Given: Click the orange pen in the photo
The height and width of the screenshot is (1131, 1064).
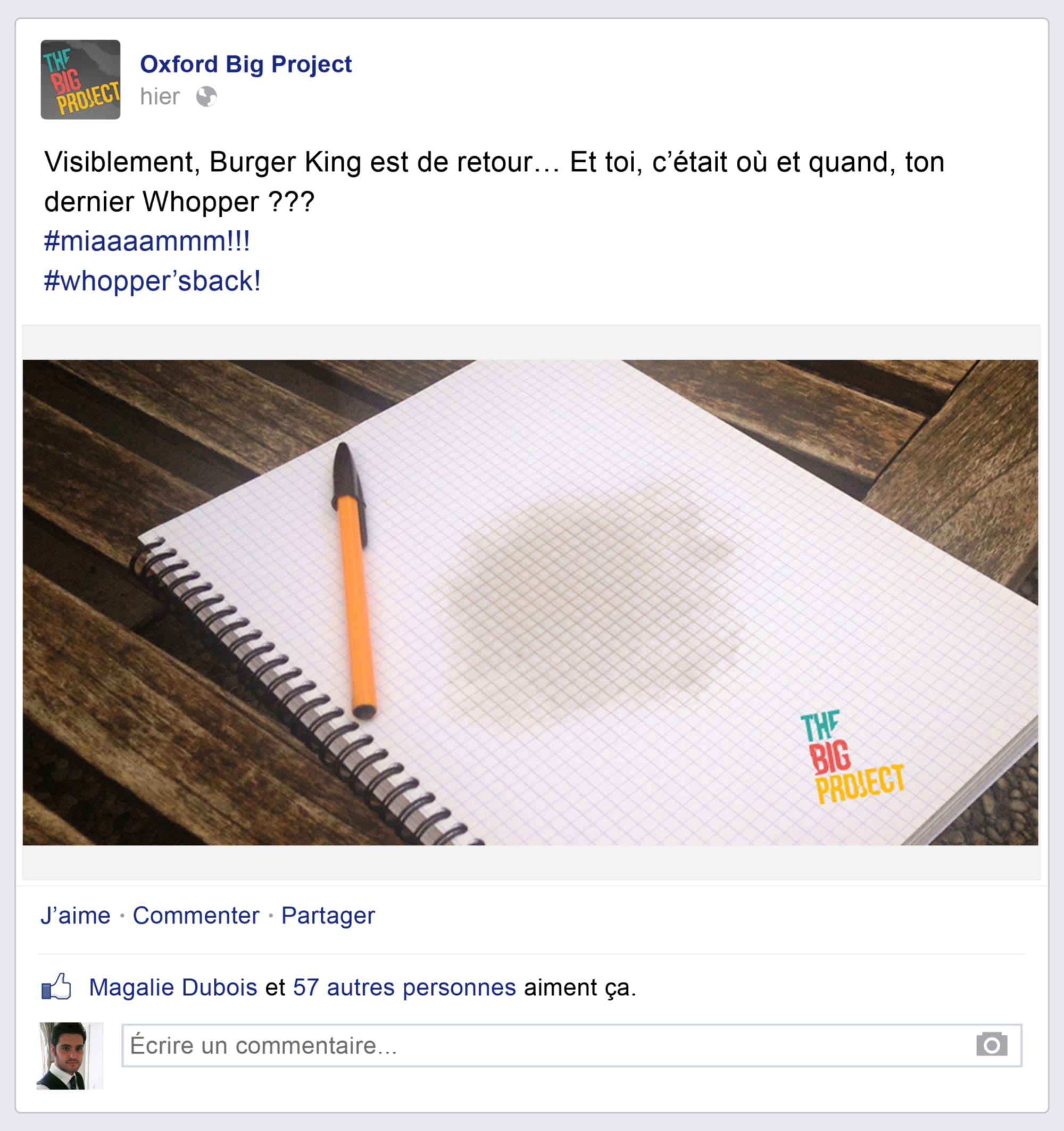Looking at the screenshot, I should [x=354, y=580].
